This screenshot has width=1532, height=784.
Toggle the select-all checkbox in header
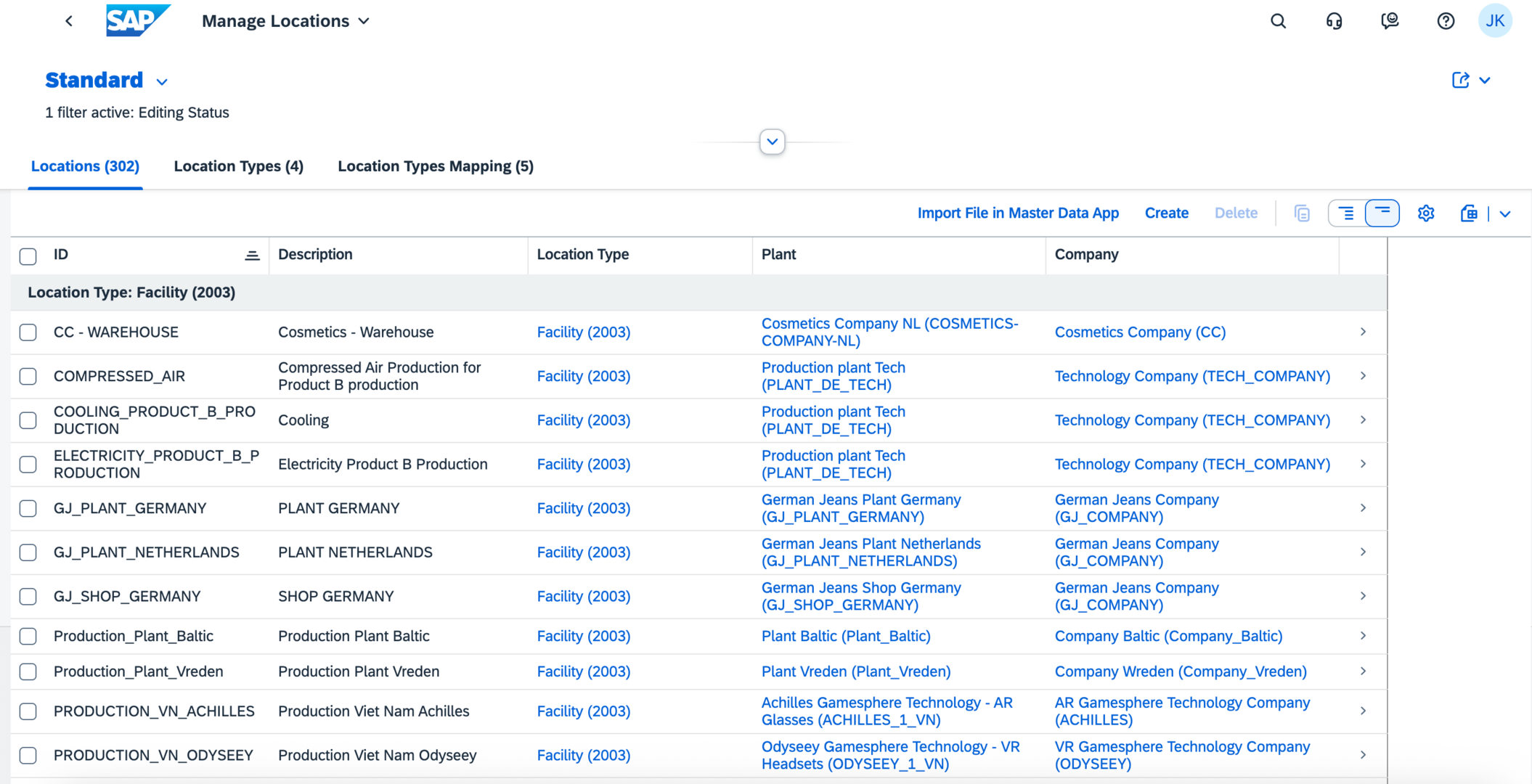pos(28,256)
